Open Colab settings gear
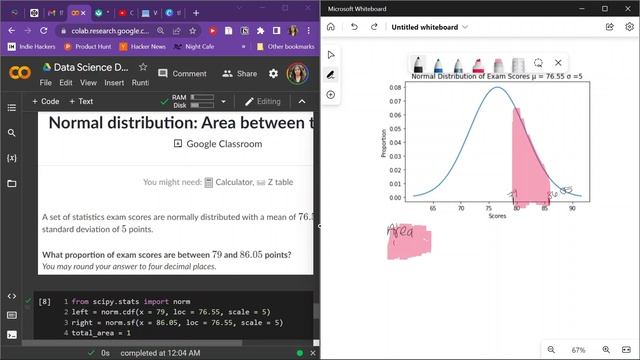The image size is (640, 360). pyautogui.click(x=273, y=73)
